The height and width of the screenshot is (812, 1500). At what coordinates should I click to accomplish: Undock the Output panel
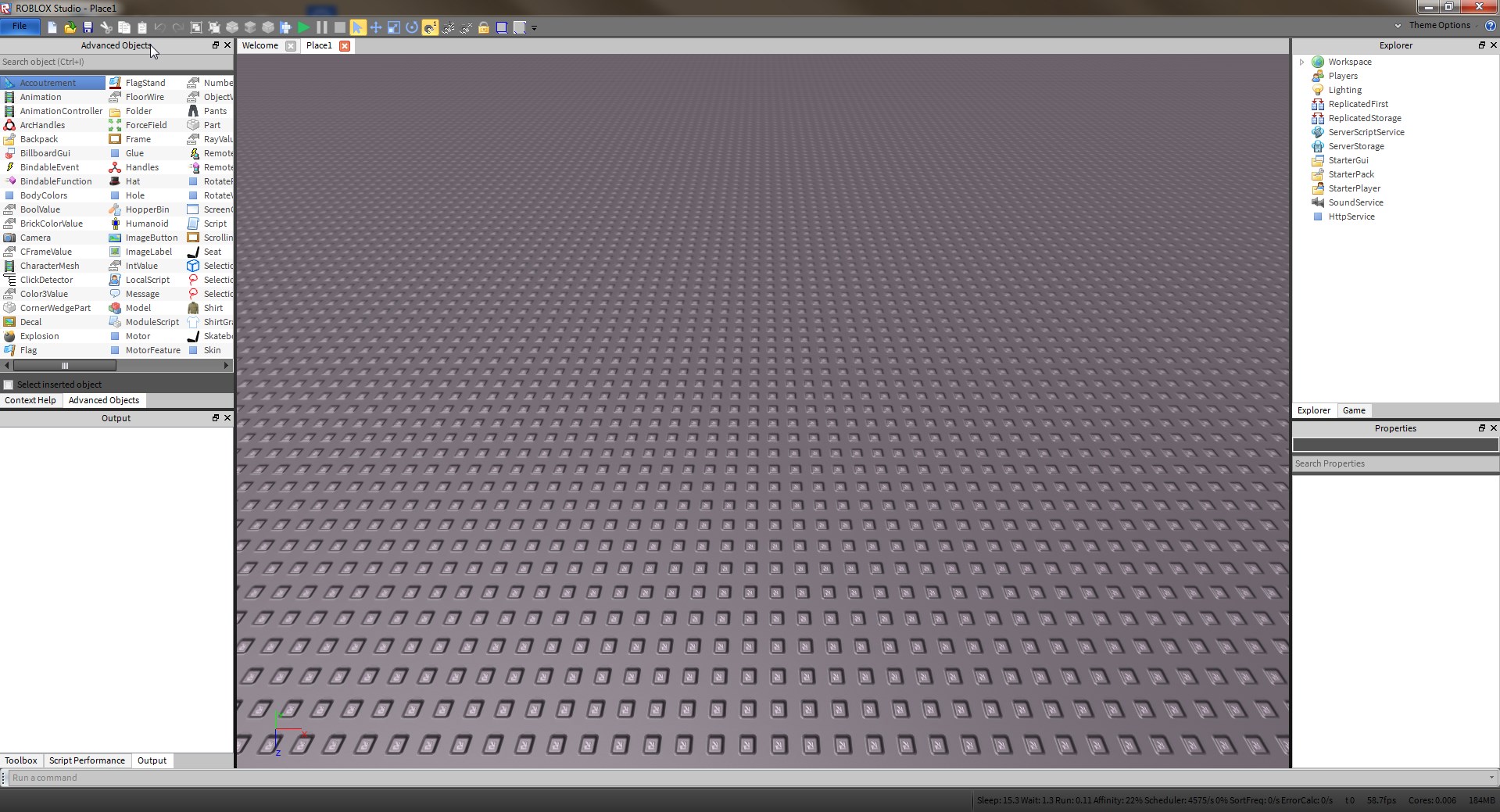(x=216, y=418)
